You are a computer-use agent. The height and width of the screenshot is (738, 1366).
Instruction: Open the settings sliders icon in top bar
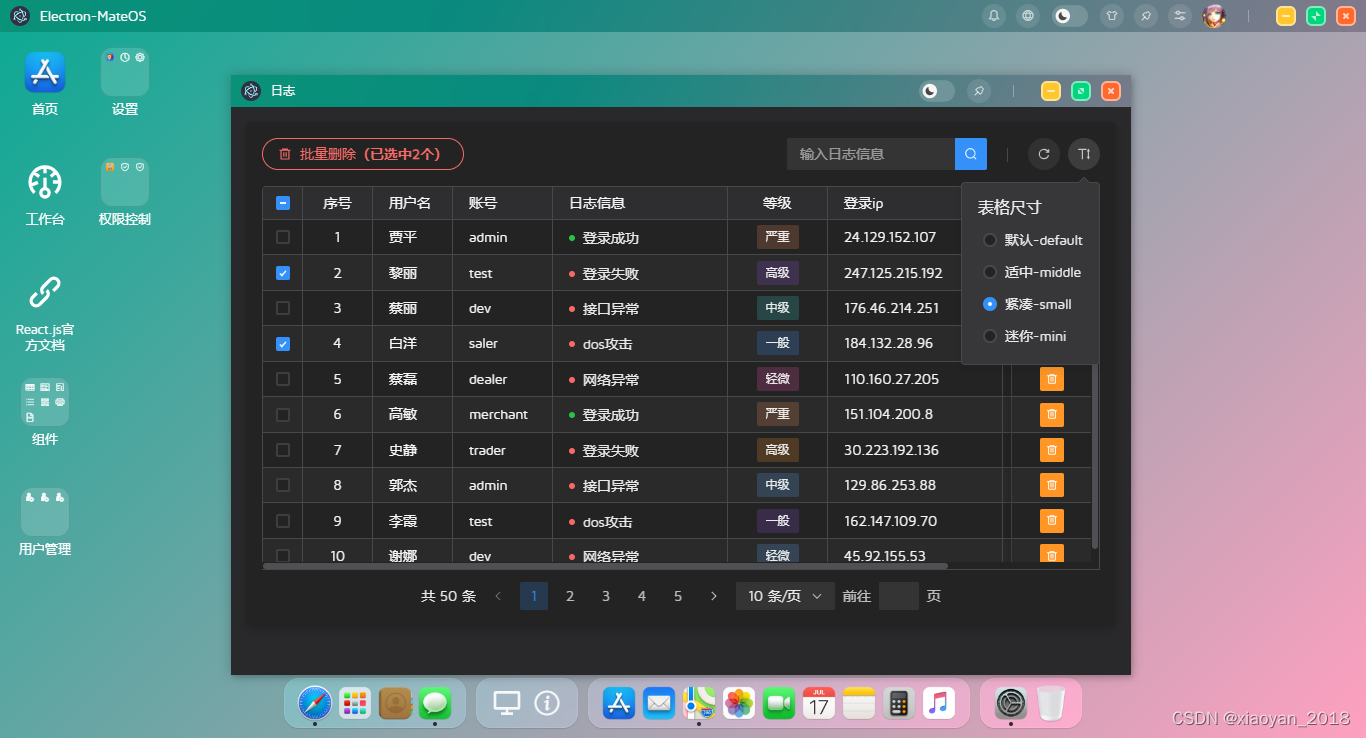[x=1180, y=16]
